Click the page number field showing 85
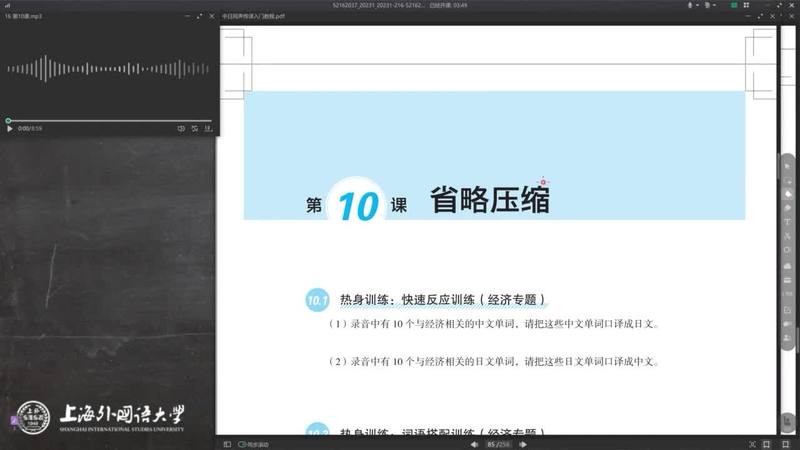Viewport: 800px width, 450px height. click(x=492, y=443)
